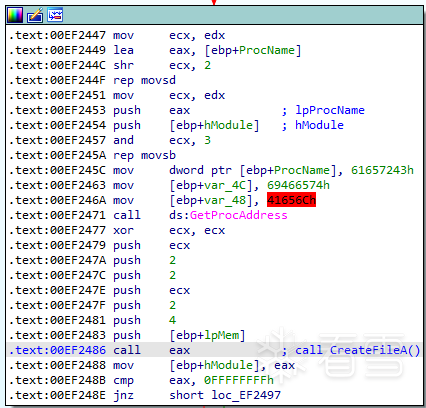The height and width of the screenshot is (408, 426).
Task: Select constant 69466574h operand
Action: 298,185
